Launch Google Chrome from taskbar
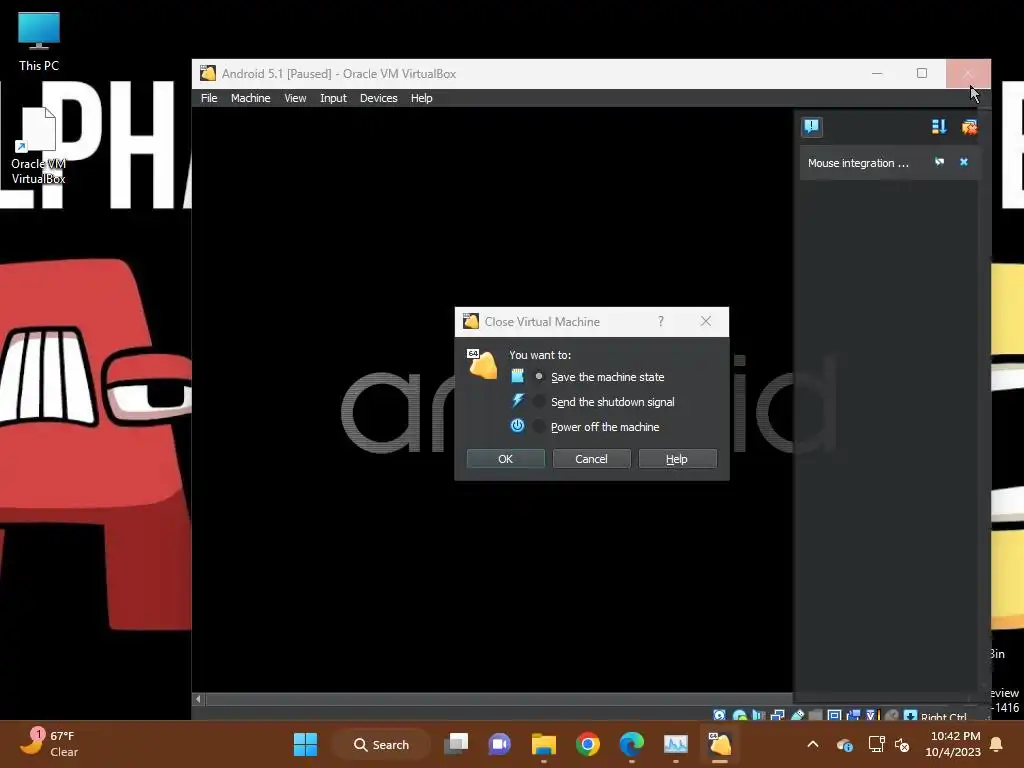 [588, 744]
